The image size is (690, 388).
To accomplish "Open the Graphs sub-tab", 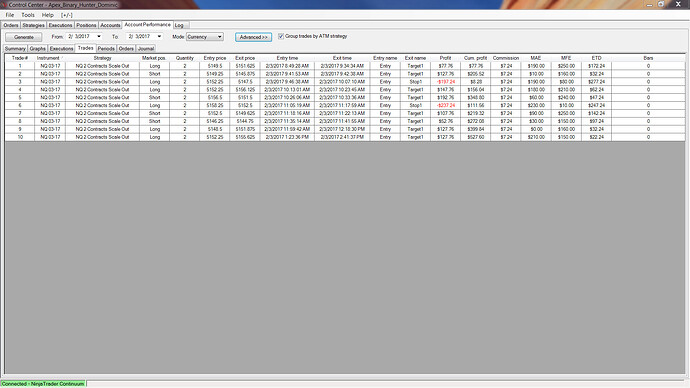I will 38,48.
